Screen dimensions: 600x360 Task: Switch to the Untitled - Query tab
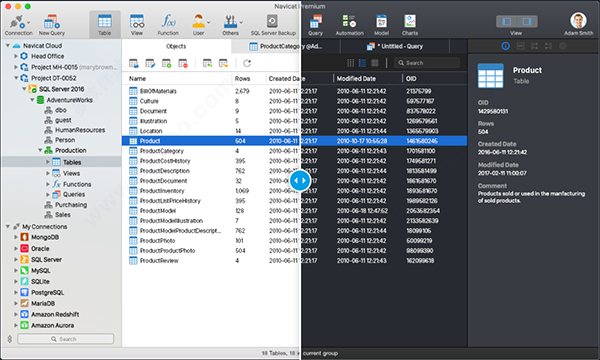[395, 46]
